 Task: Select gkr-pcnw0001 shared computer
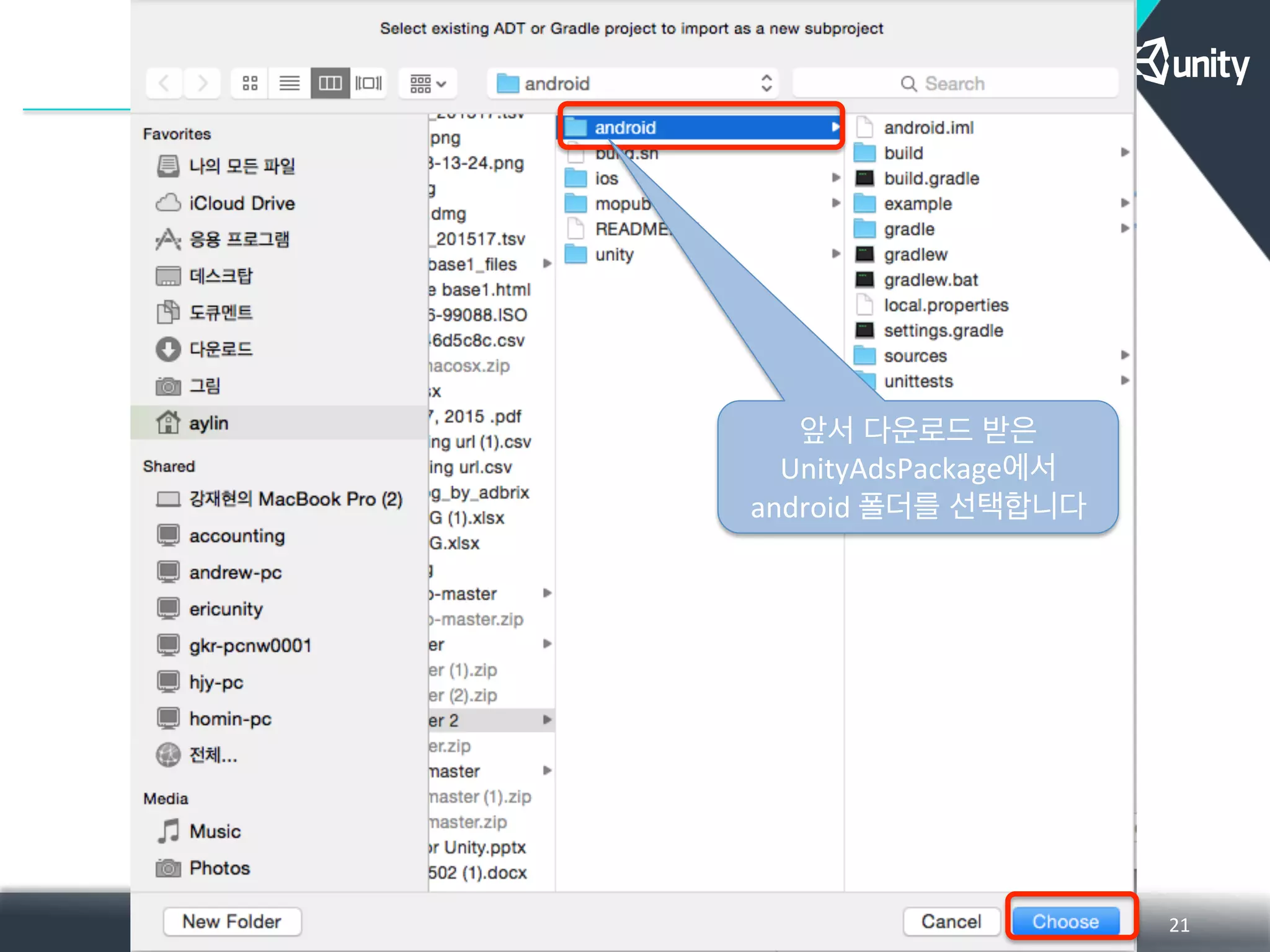pyautogui.click(x=234, y=645)
